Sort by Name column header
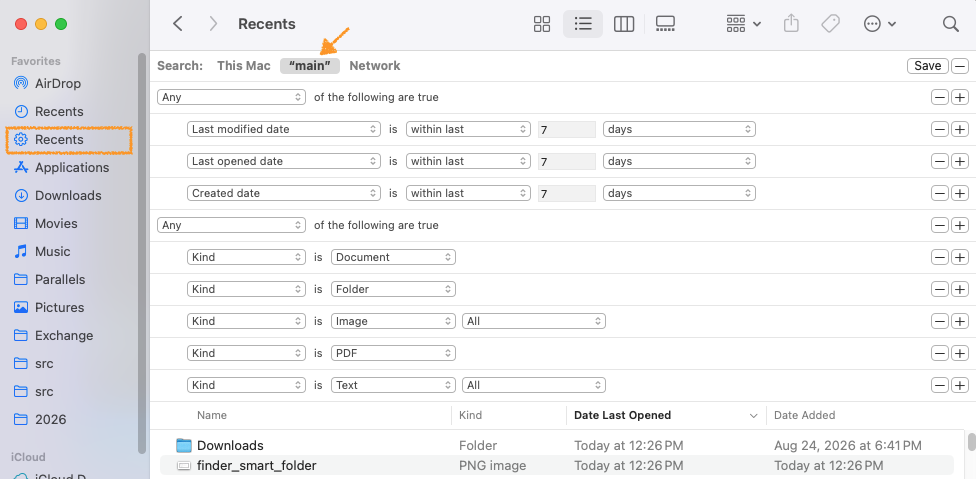The image size is (976, 479). (x=212, y=416)
